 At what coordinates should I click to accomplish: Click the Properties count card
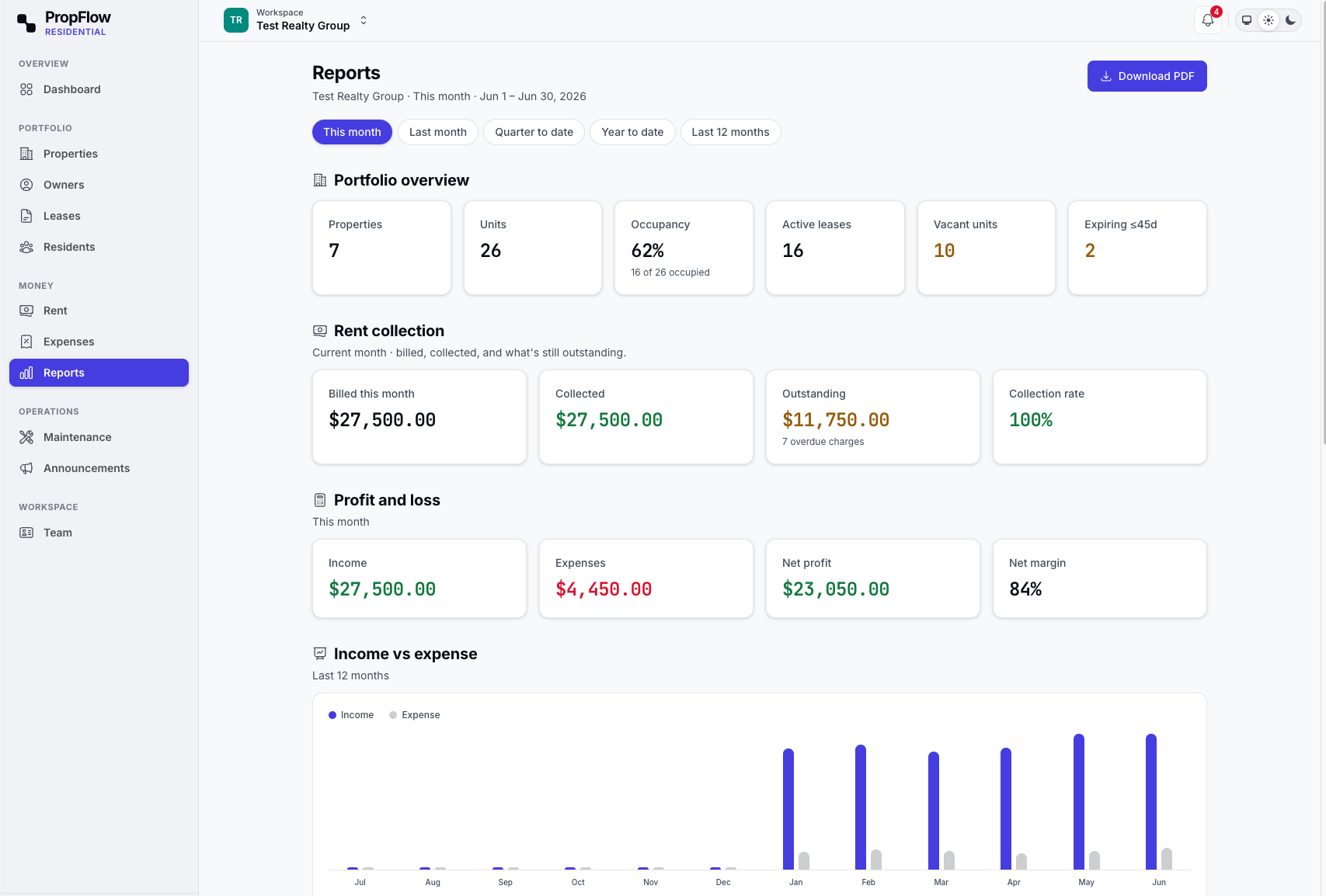(381, 248)
